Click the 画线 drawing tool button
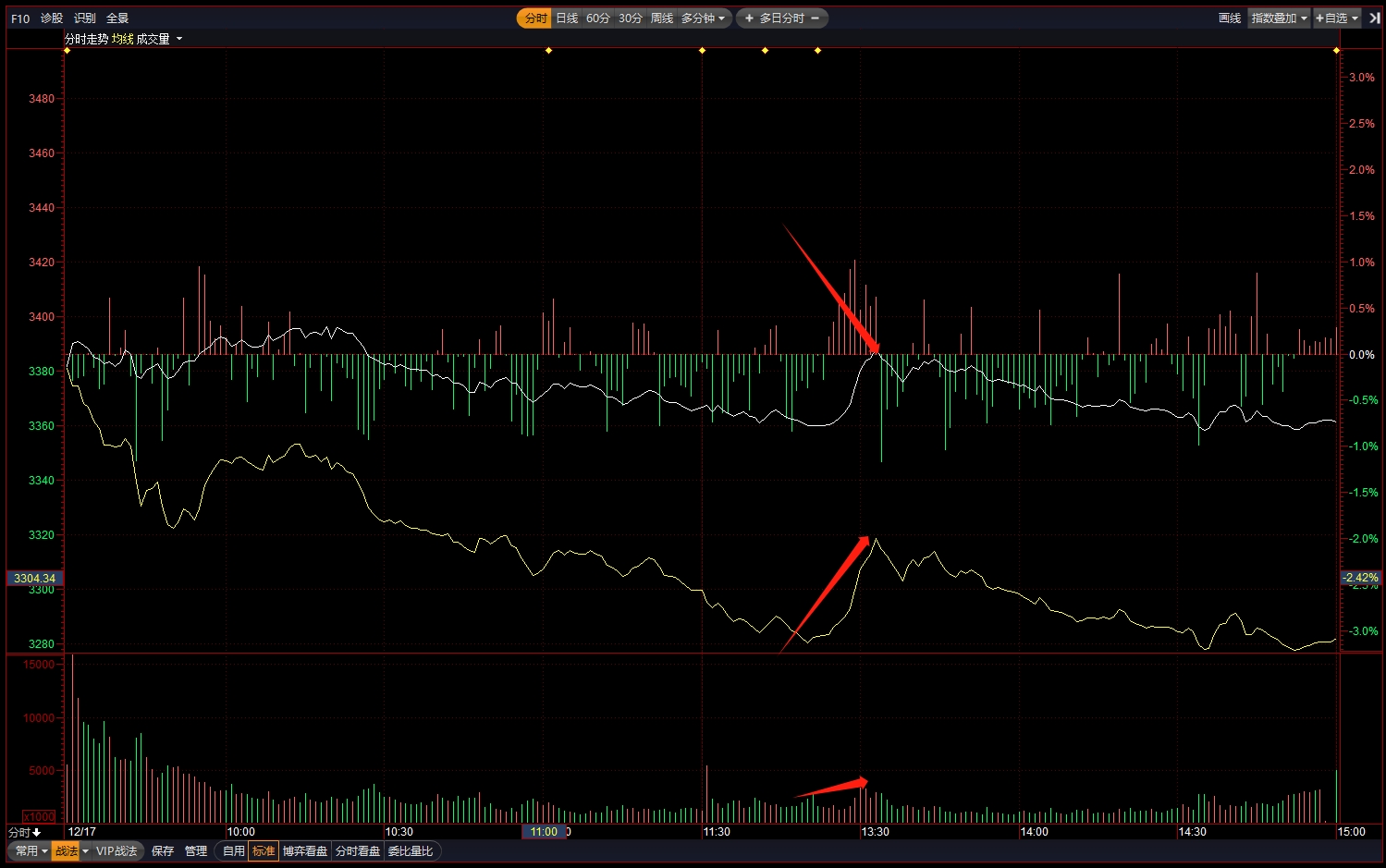Screen dimensions: 1386x868 tap(1230, 18)
